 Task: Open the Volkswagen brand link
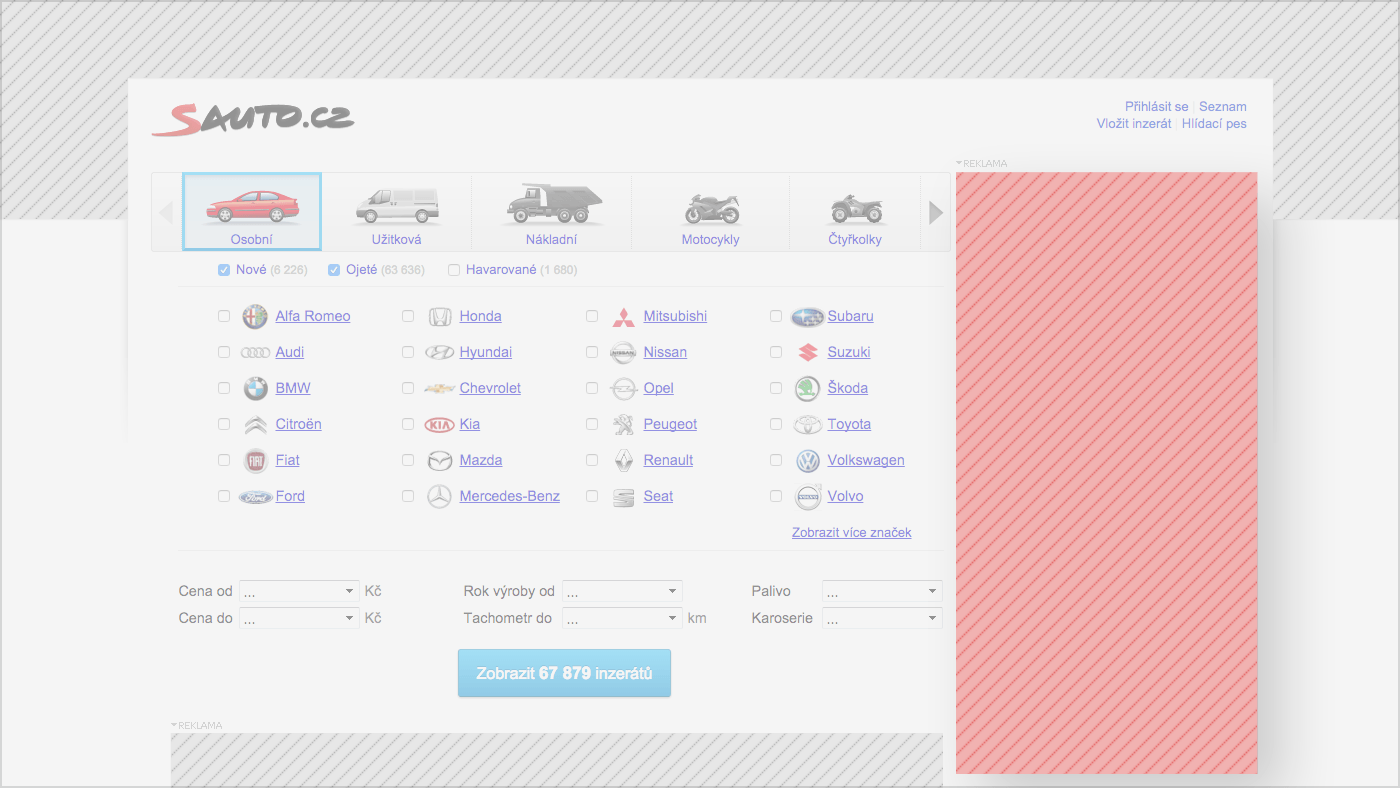(866, 460)
